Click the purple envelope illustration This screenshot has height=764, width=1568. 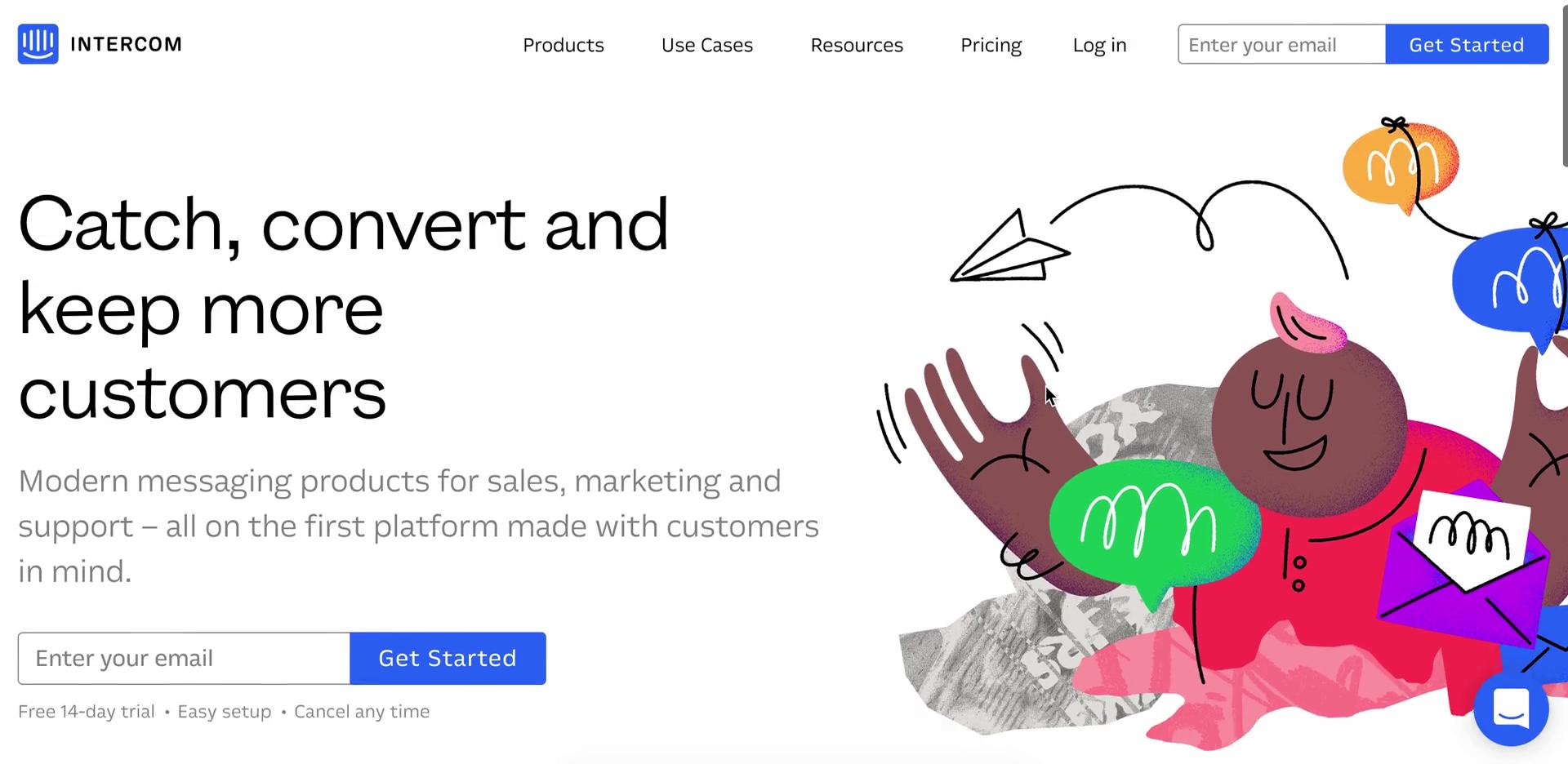[x=1462, y=563]
